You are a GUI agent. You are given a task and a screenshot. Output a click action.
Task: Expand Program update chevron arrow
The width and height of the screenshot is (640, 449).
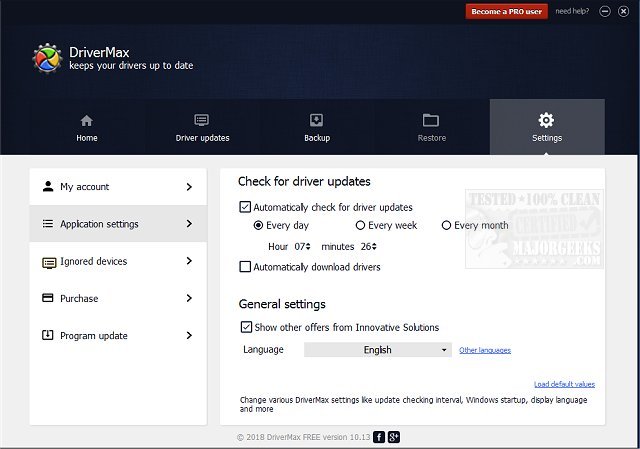189,335
